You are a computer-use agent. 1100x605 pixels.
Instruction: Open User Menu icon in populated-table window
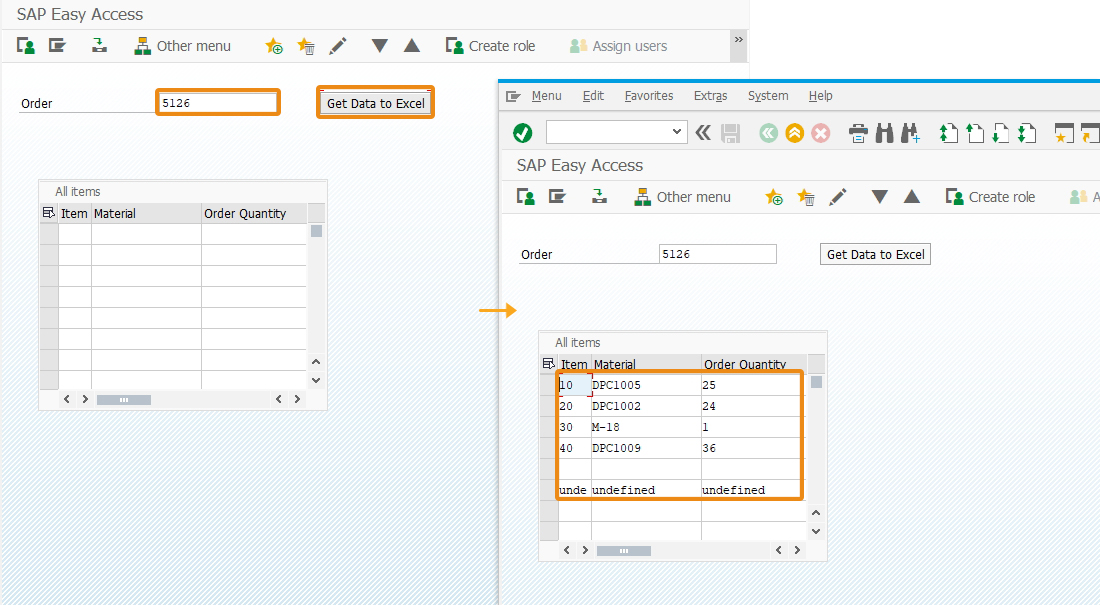coord(525,197)
